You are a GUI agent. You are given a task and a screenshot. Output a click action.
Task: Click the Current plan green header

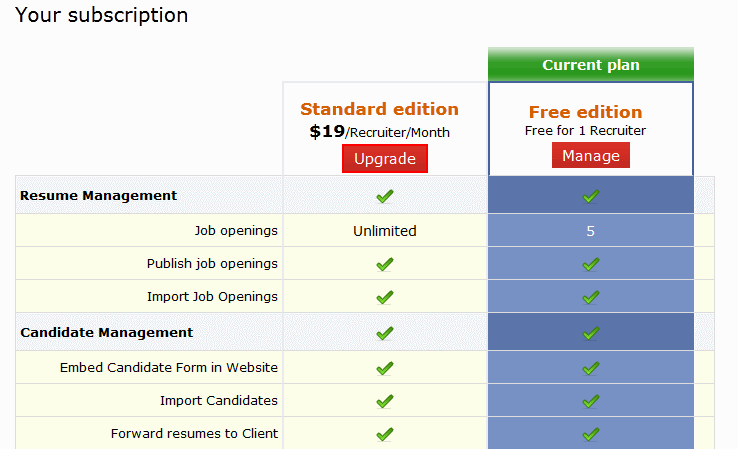click(x=591, y=65)
